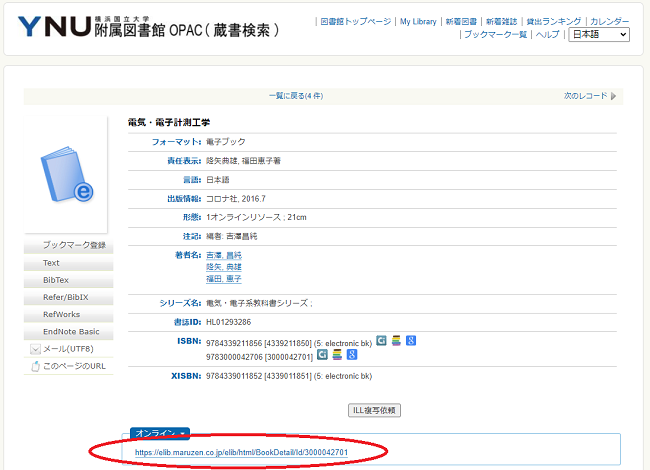Image resolution: width=650 pixels, height=470 pixels.
Task: Open the stacked-books Calil icon for ISBN 9784339211856
Action: [396, 341]
